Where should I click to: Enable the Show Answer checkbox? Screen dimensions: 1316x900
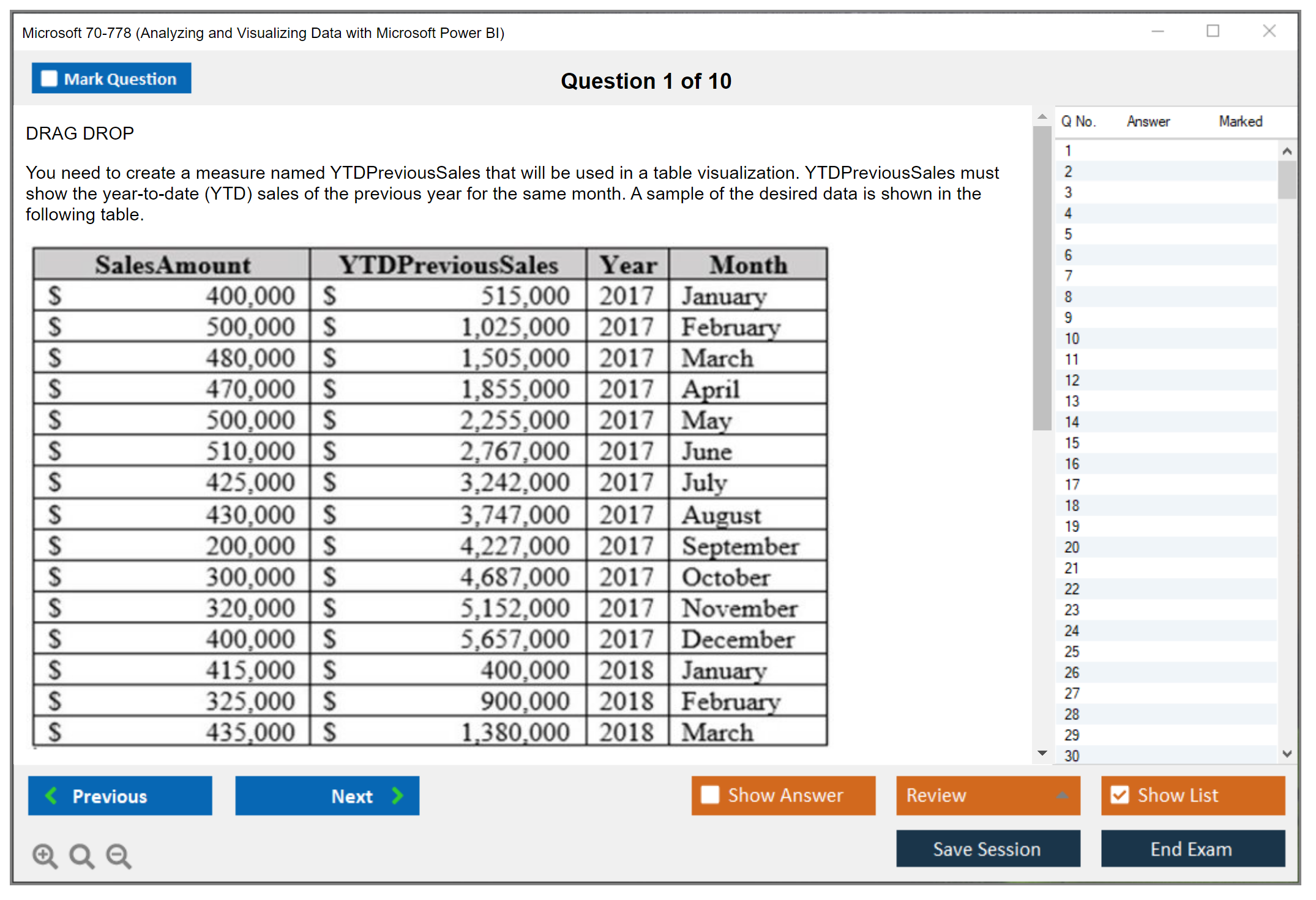point(710,795)
